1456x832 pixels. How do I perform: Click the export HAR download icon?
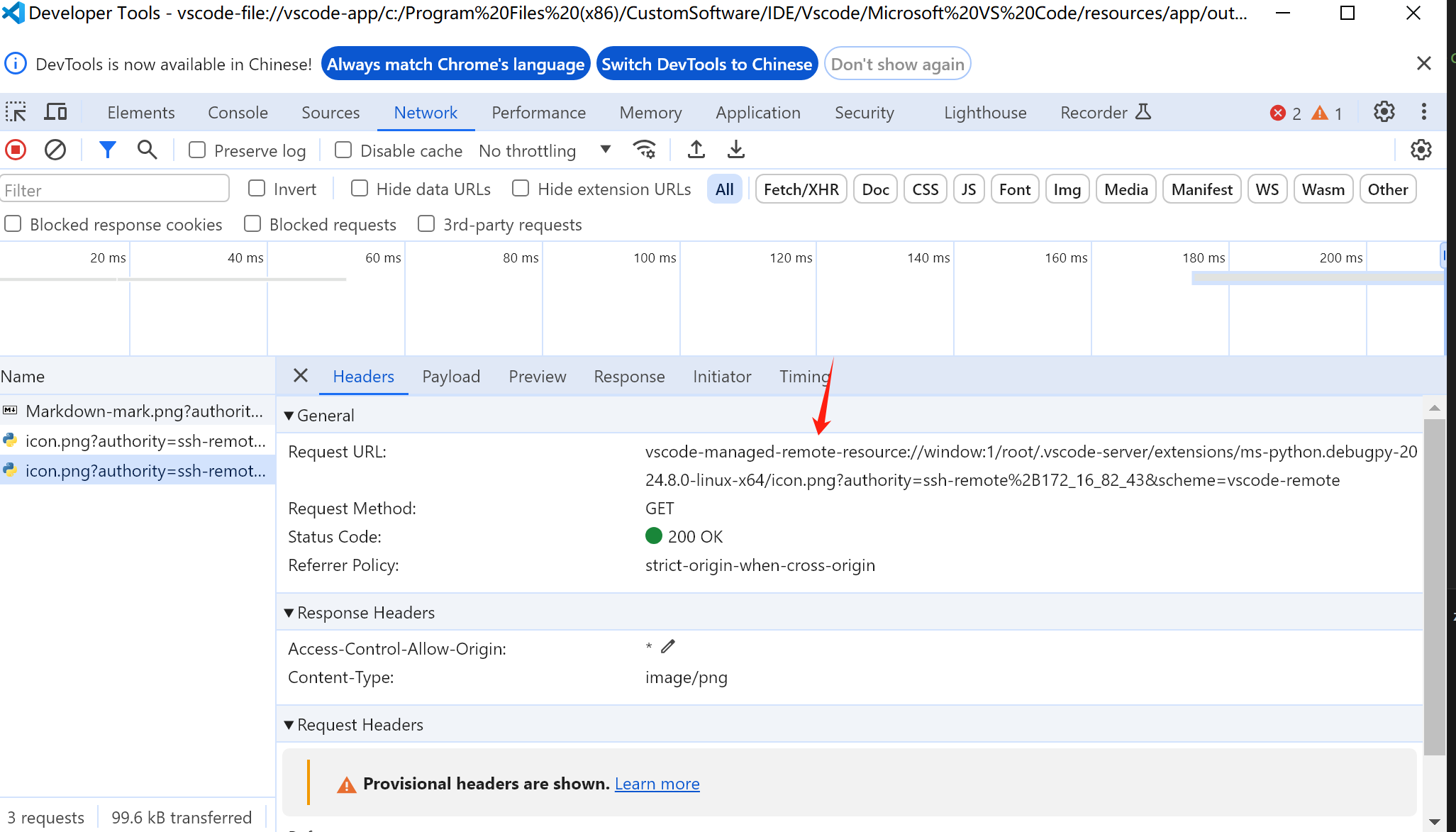[736, 150]
